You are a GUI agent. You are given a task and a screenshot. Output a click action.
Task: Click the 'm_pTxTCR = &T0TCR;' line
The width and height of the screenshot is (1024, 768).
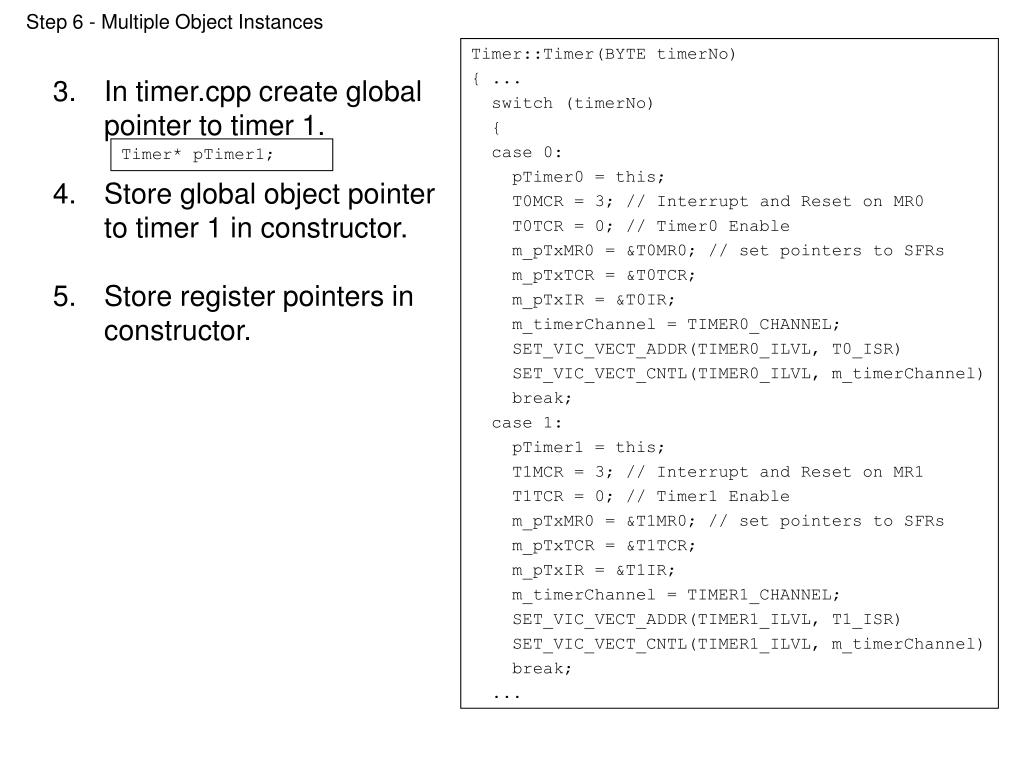[x=604, y=276]
